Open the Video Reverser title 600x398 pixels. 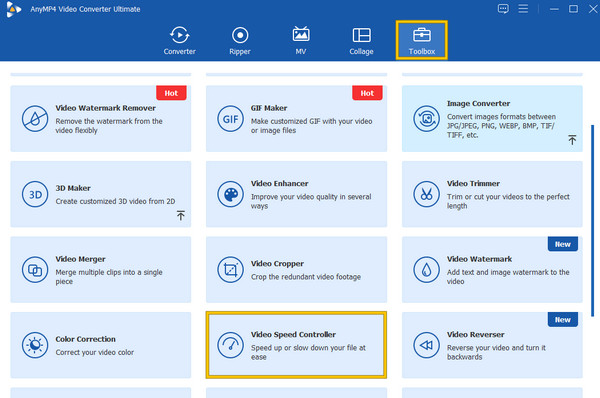coord(476,334)
